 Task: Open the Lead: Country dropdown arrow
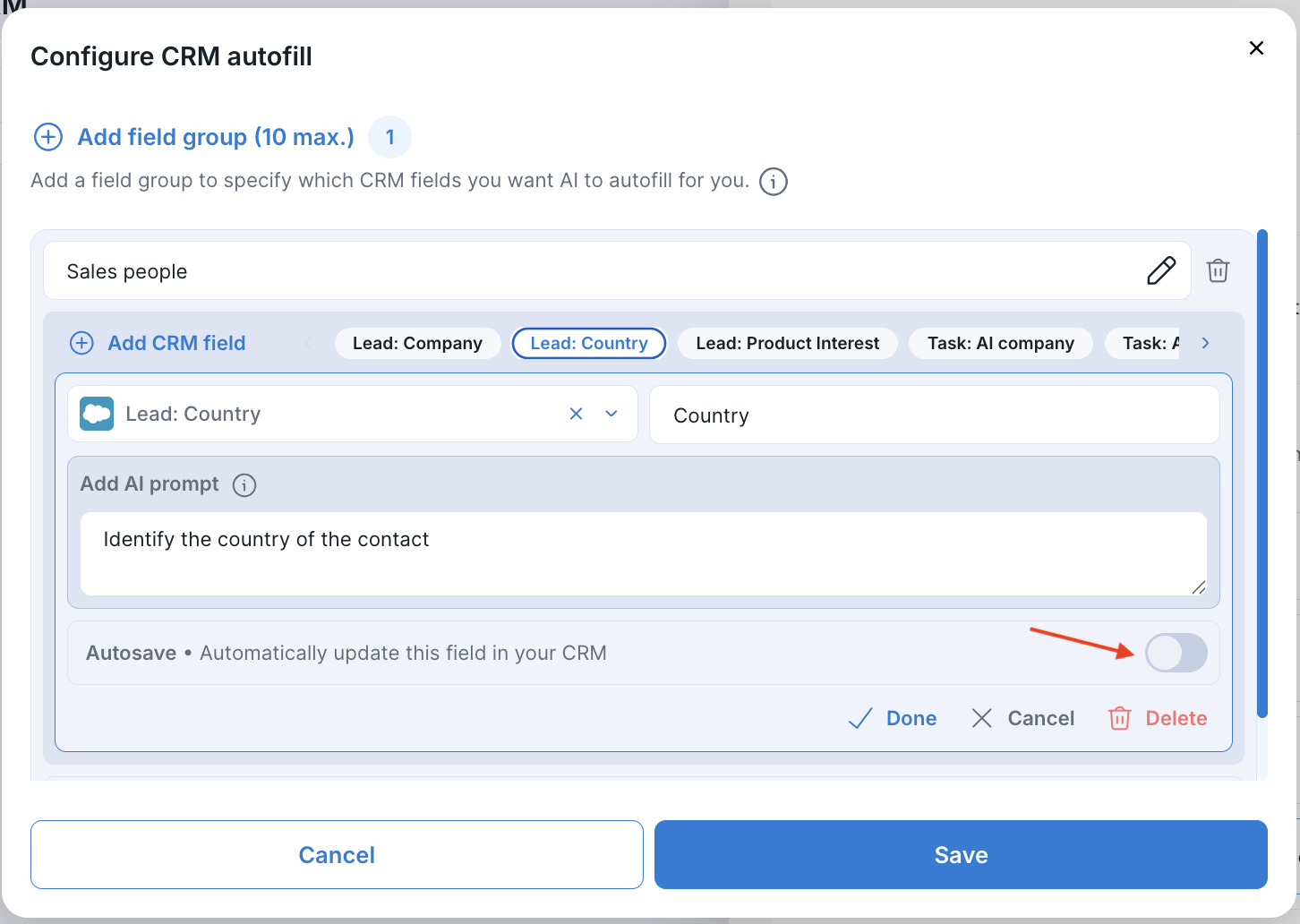pos(612,414)
